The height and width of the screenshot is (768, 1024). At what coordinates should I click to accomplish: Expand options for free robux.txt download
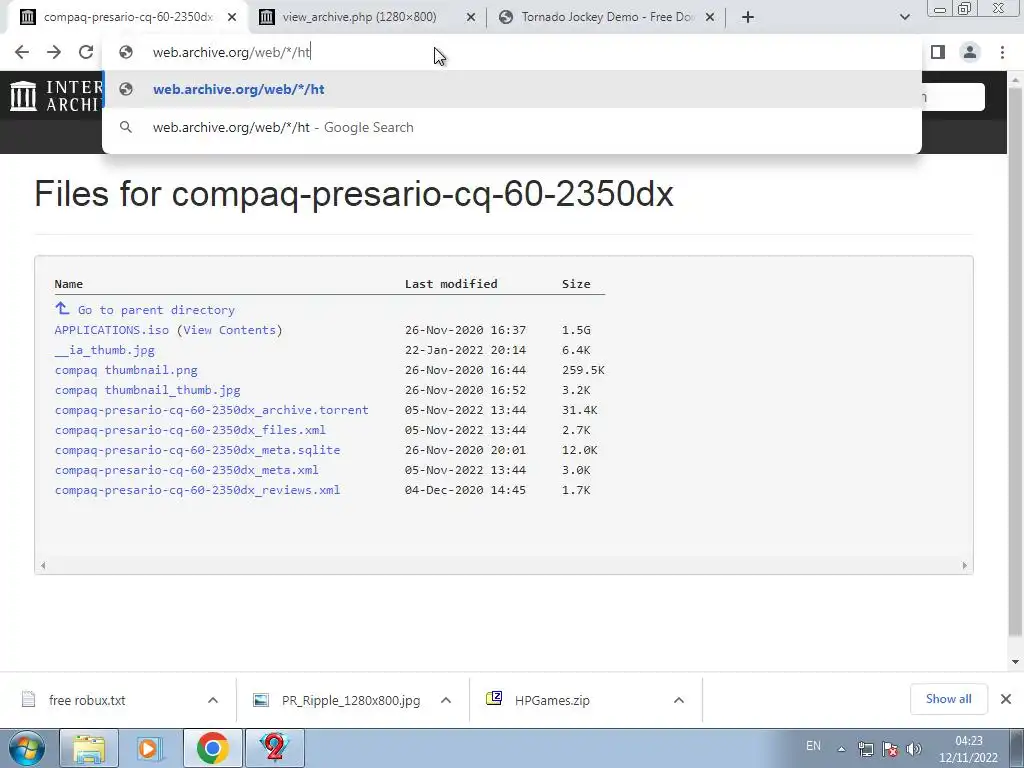click(x=213, y=701)
